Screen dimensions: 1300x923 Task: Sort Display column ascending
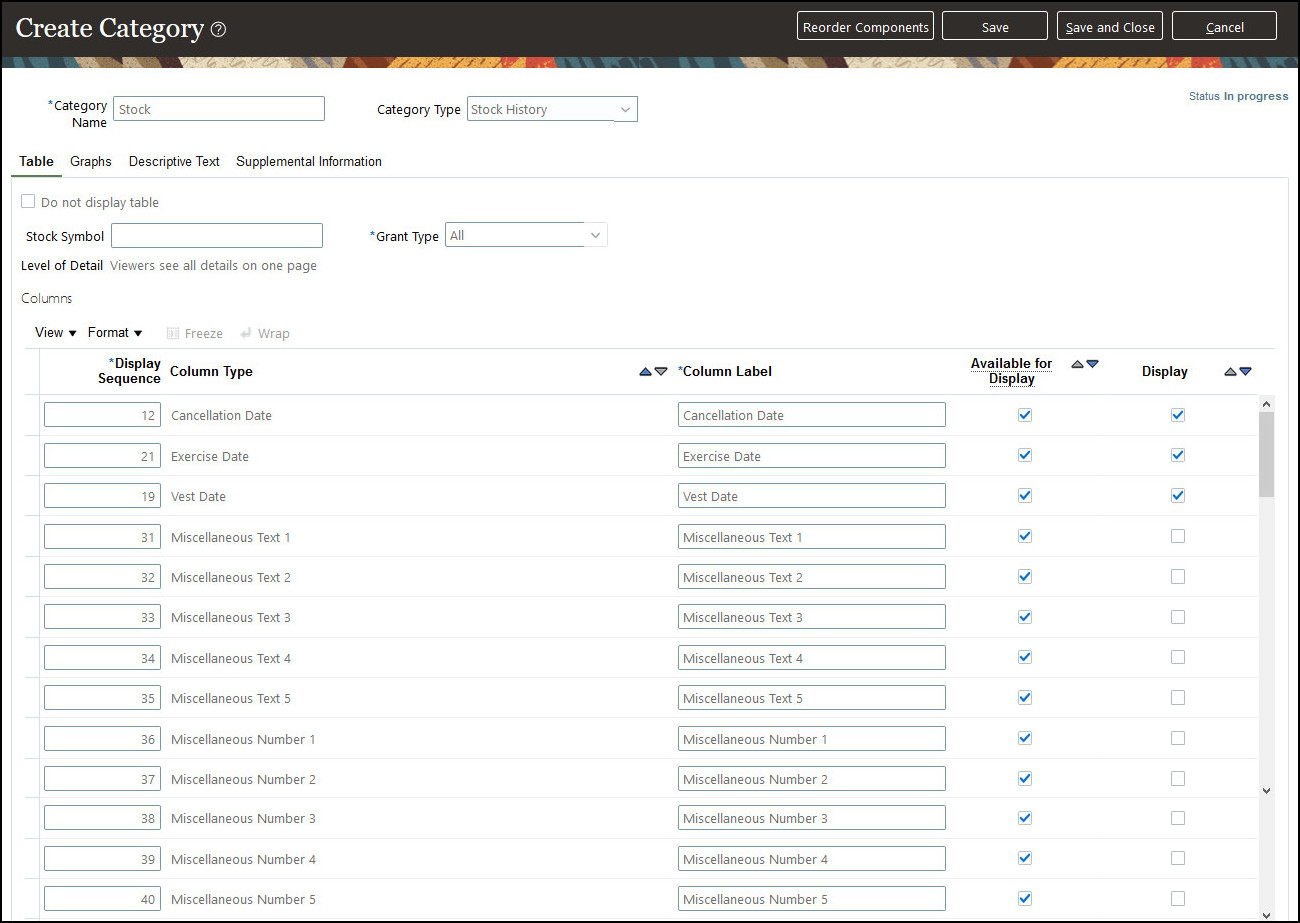coord(1230,371)
